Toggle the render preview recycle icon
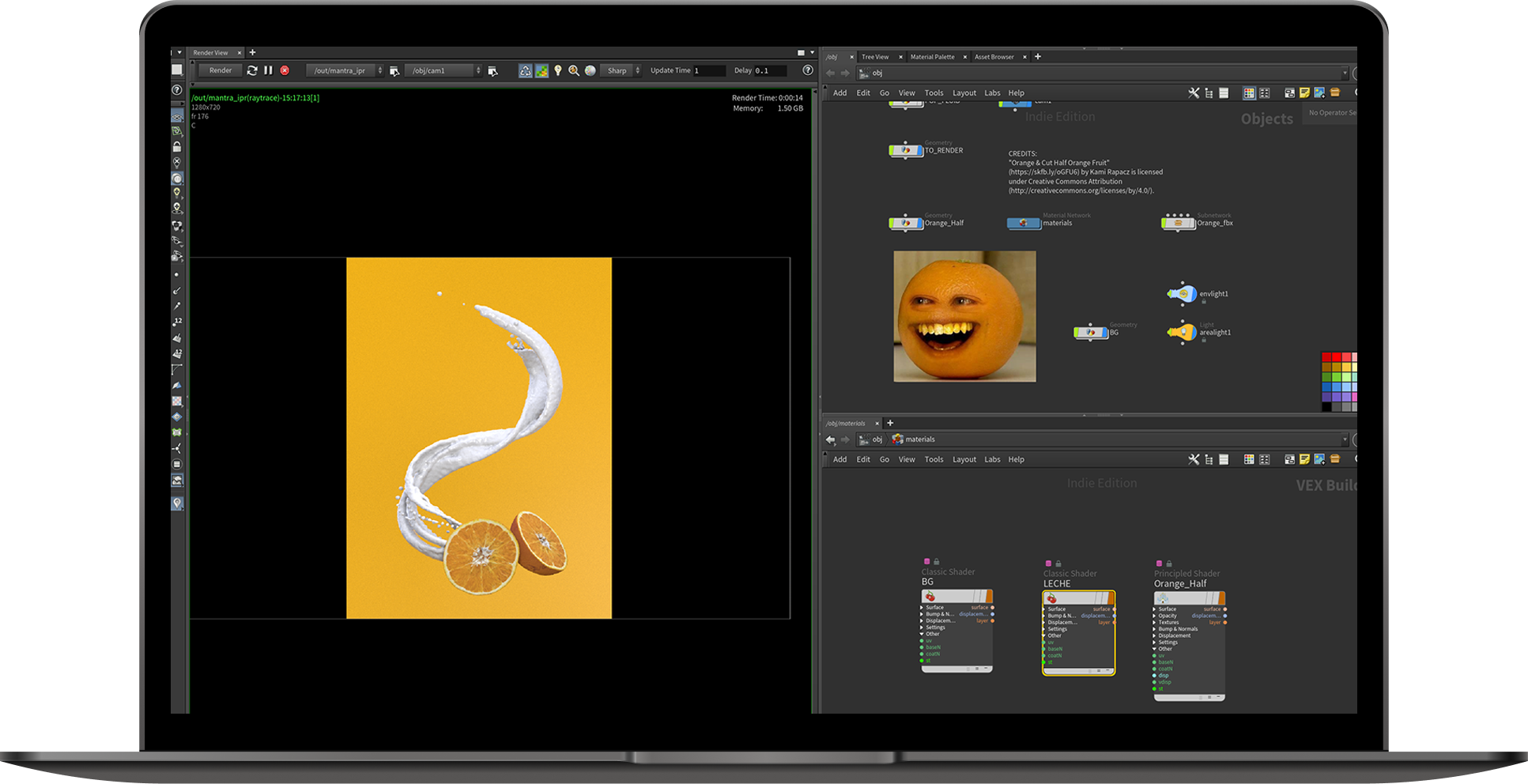This screenshot has width=1528, height=784. point(525,70)
